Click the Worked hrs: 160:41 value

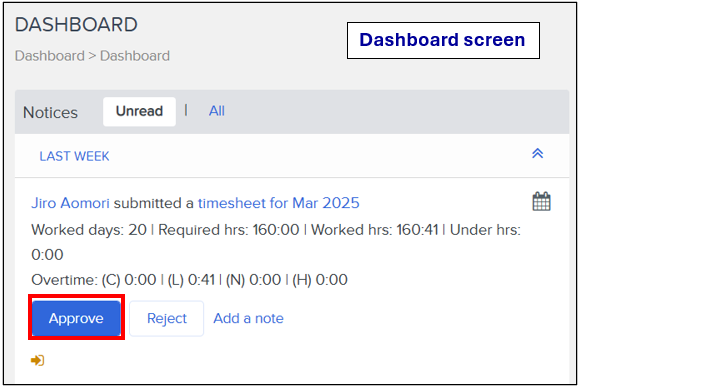tap(374, 230)
